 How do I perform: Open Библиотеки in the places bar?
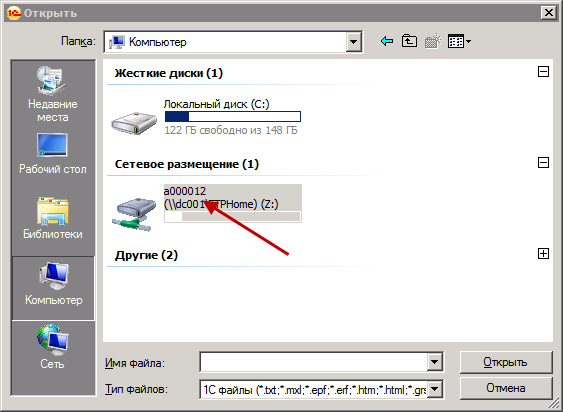(x=52, y=218)
